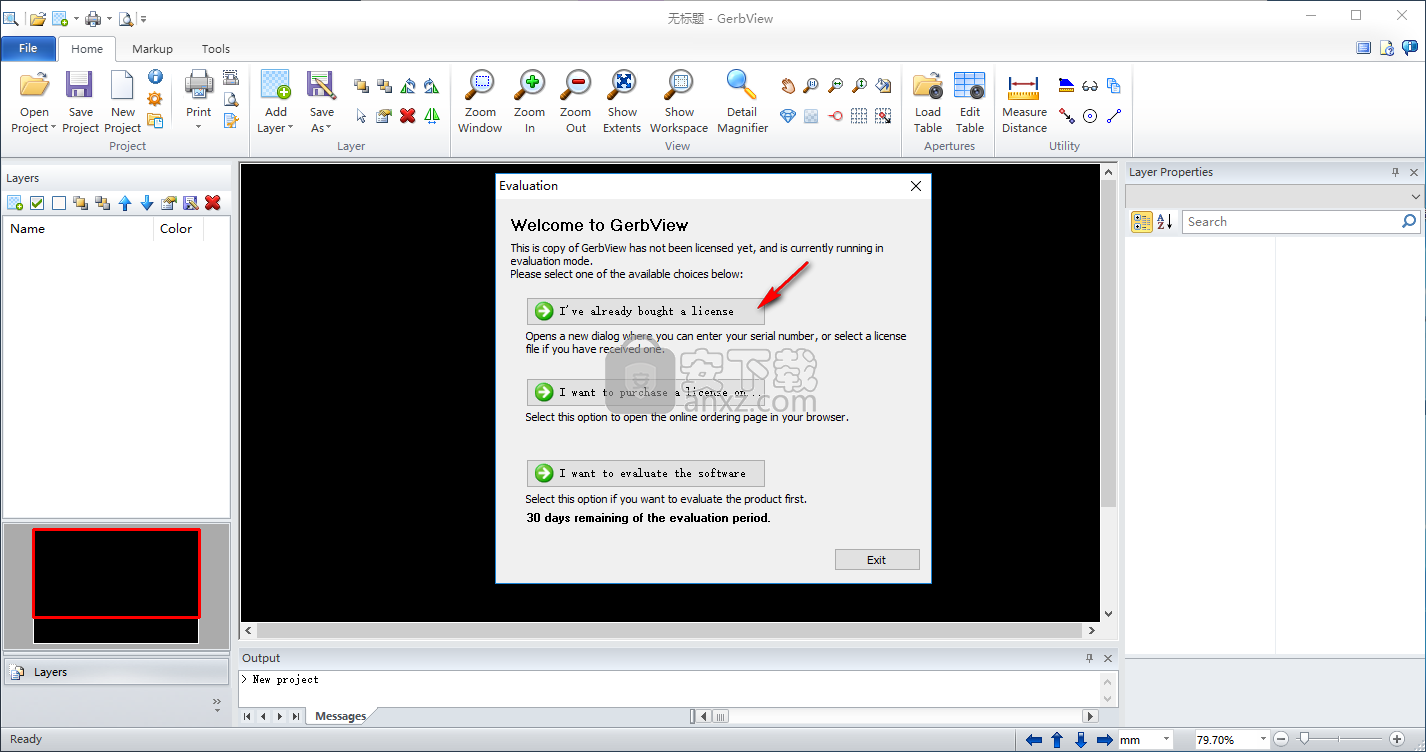This screenshot has height=752, width=1426.
Task: Click the overview thumbnail preview
Action: coord(116,586)
